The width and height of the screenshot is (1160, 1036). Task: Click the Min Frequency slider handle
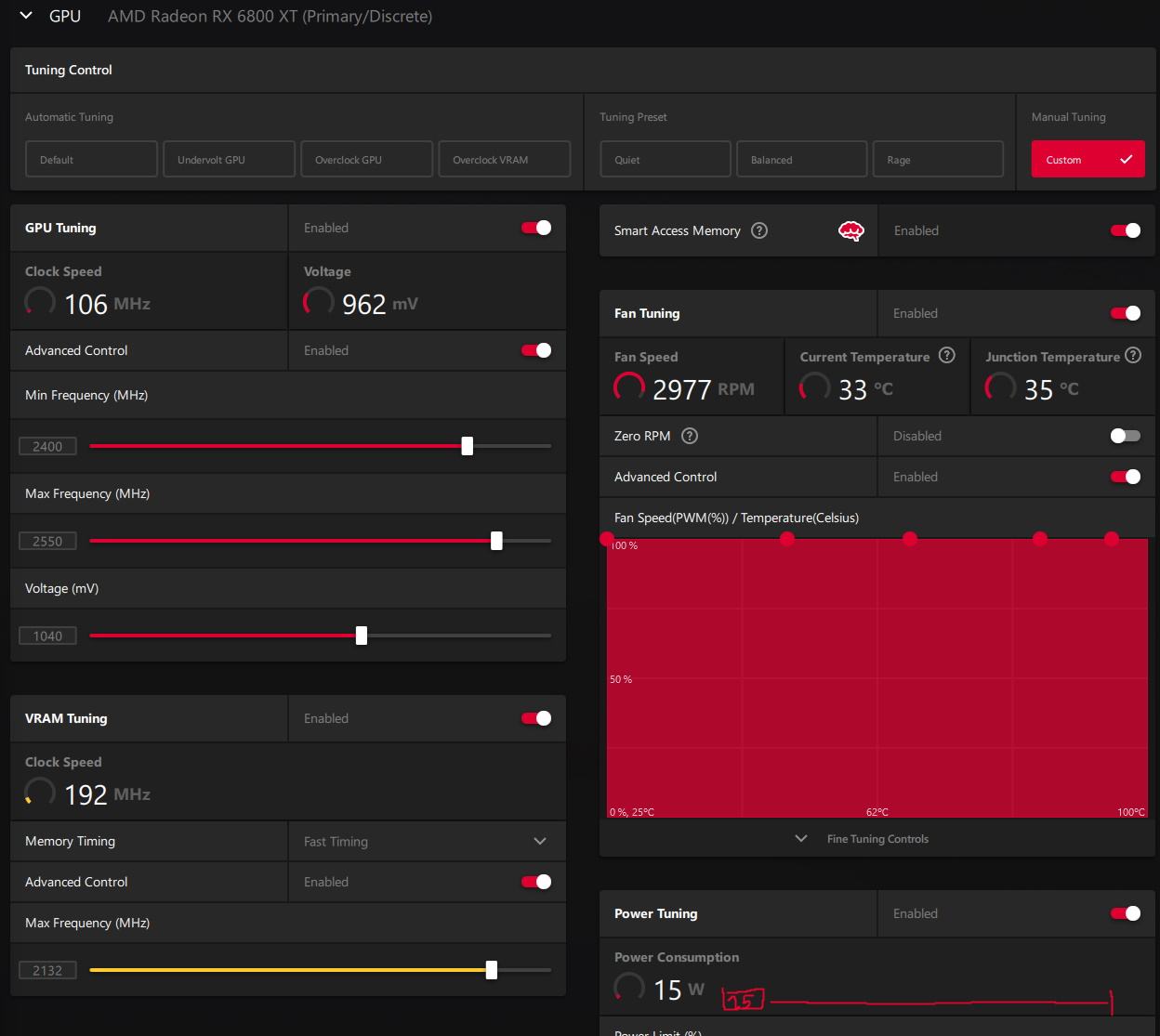click(x=468, y=446)
